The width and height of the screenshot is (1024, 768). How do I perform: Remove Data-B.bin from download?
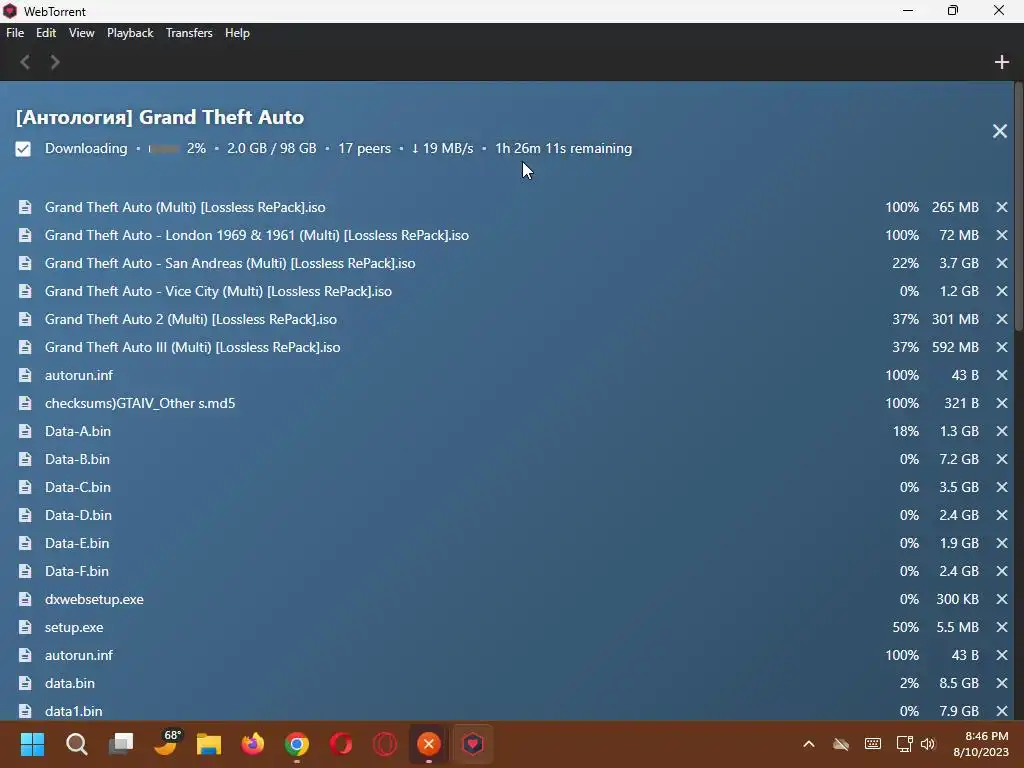pyautogui.click(x=1002, y=459)
